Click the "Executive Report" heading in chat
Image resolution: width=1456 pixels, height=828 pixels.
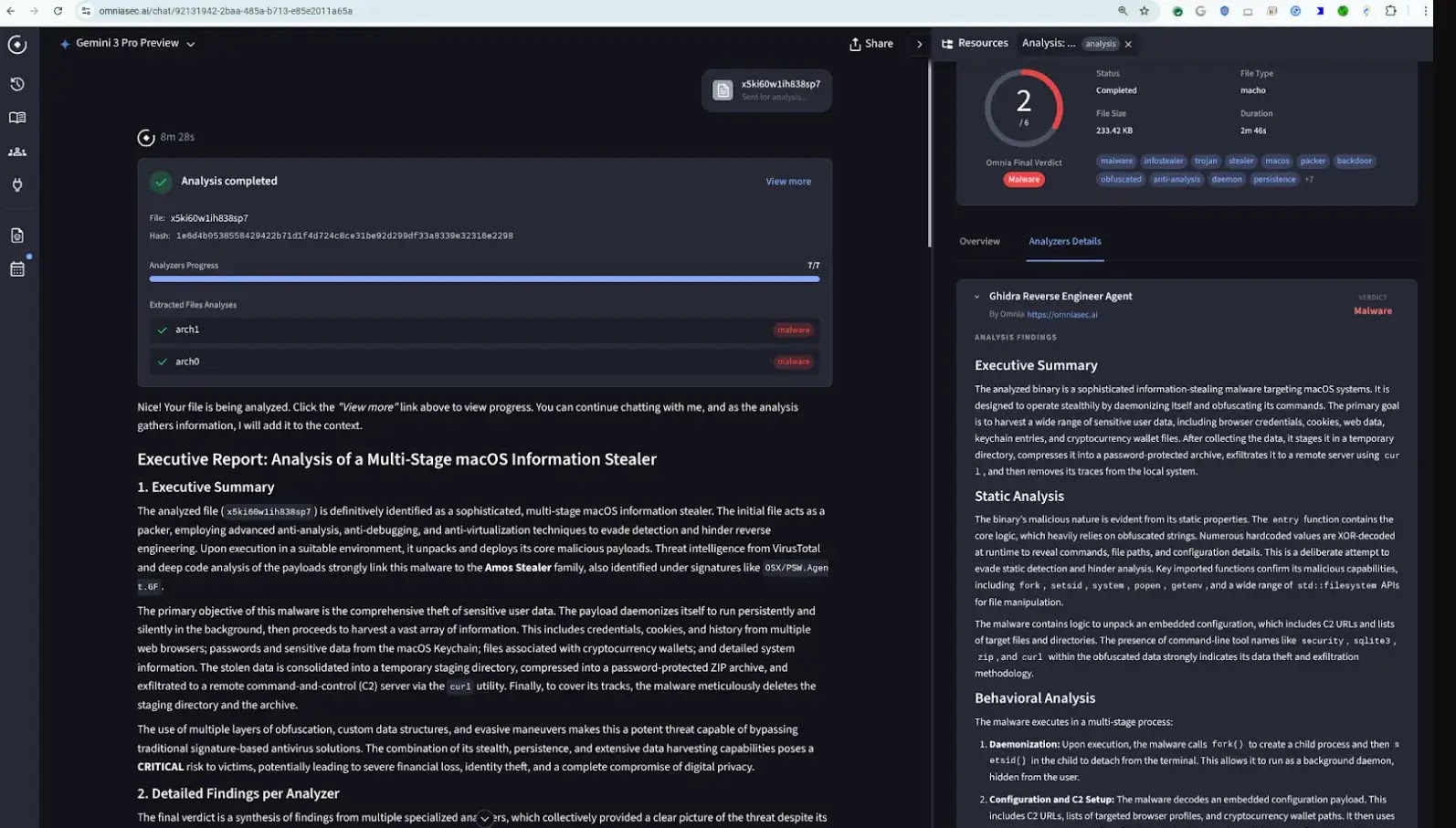[x=396, y=460]
